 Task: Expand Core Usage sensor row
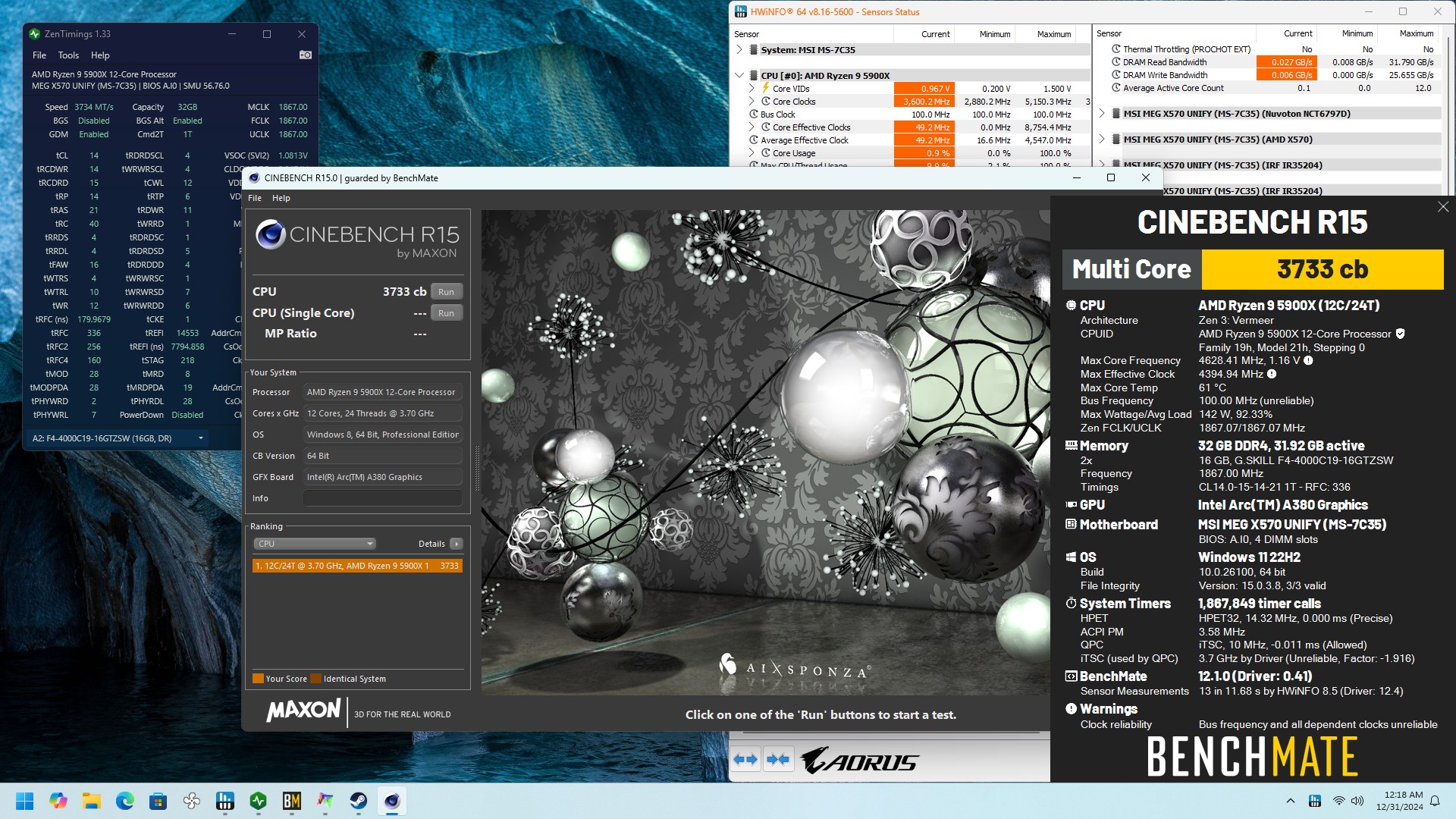tap(752, 152)
